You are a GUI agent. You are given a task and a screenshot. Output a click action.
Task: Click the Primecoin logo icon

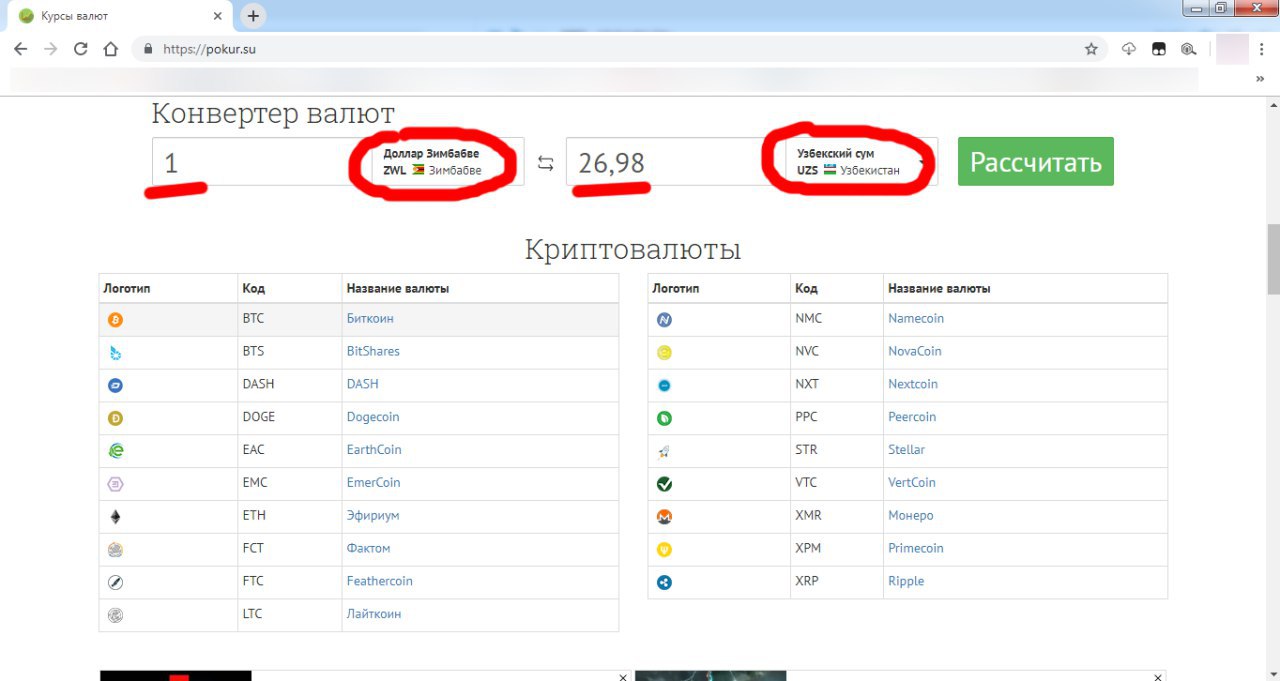[664, 549]
